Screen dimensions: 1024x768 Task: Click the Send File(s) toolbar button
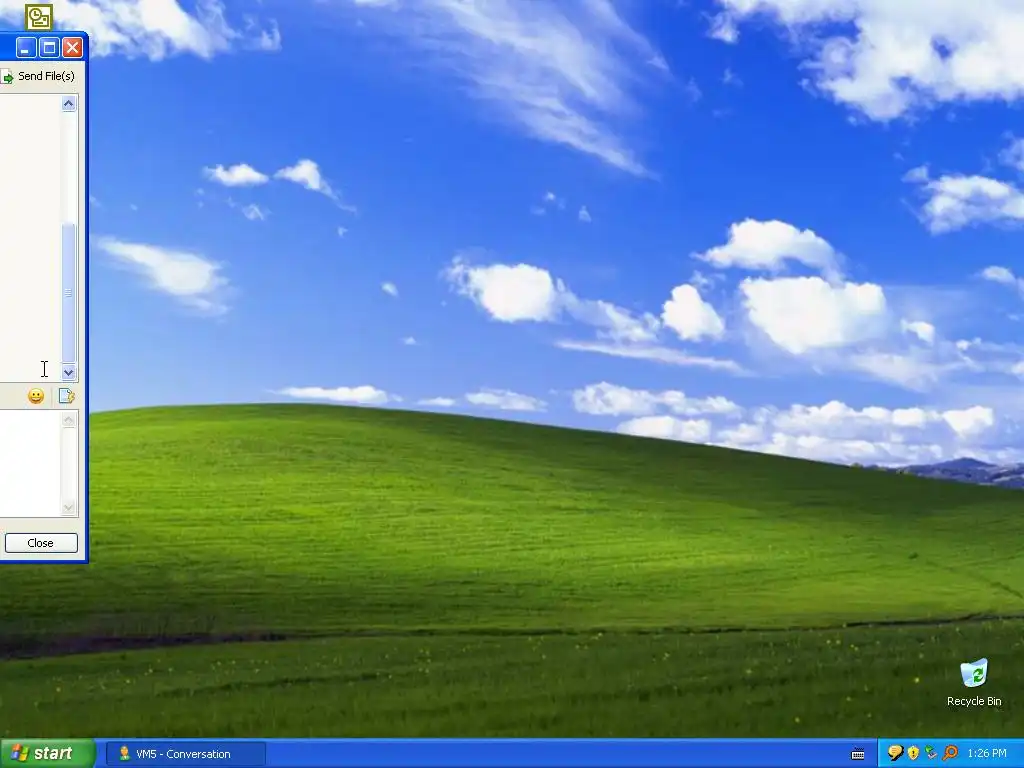38,76
